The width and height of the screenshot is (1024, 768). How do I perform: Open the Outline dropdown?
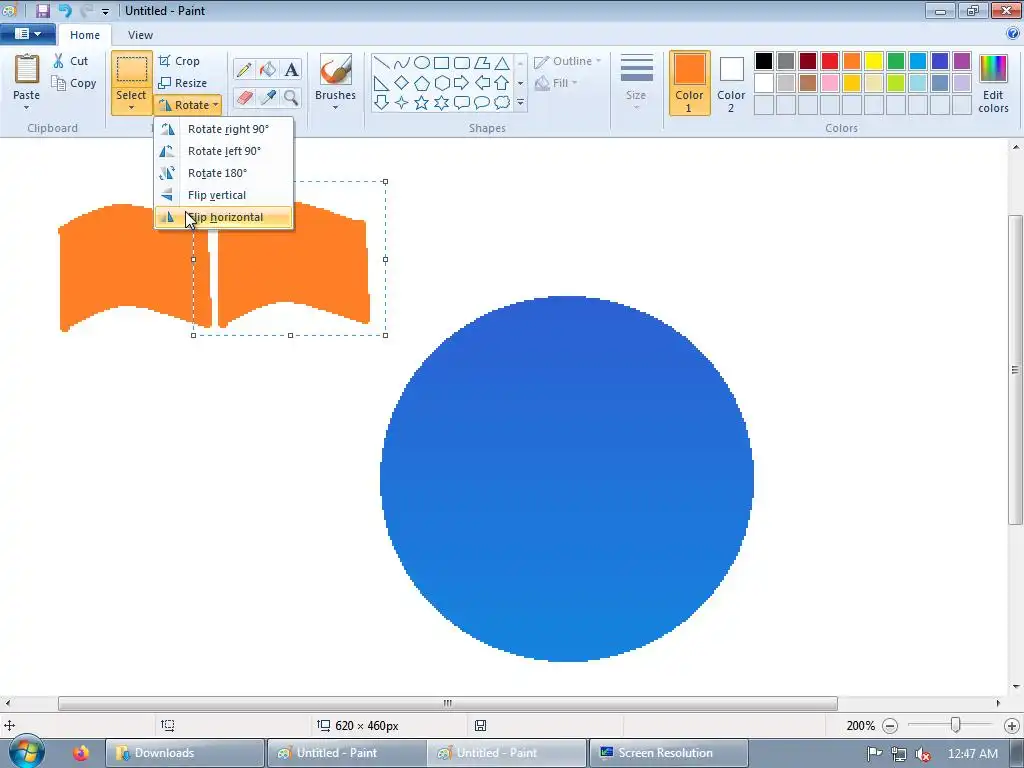(568, 61)
